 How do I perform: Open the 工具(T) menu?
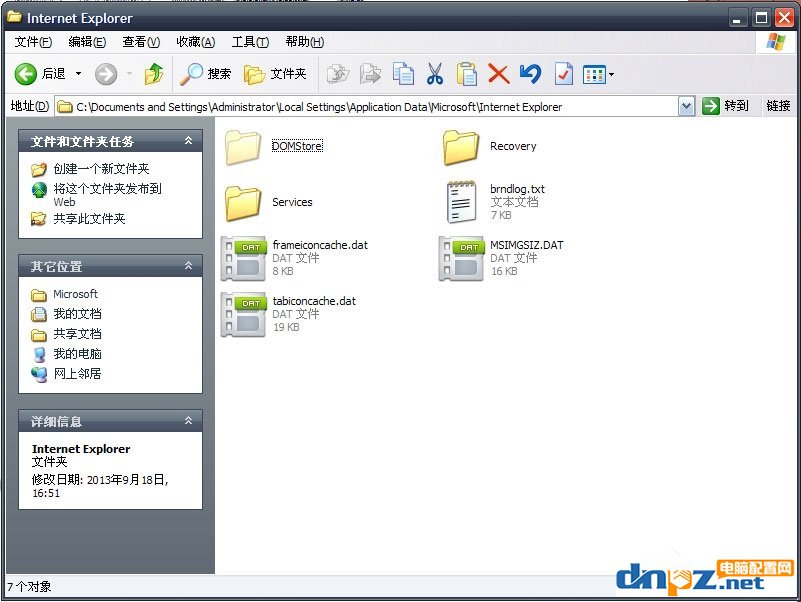click(x=250, y=42)
